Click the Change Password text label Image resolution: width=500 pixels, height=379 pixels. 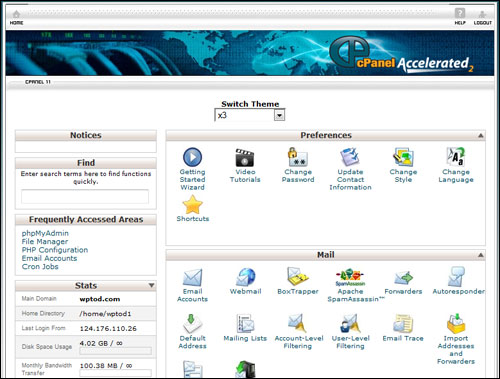tap(298, 176)
